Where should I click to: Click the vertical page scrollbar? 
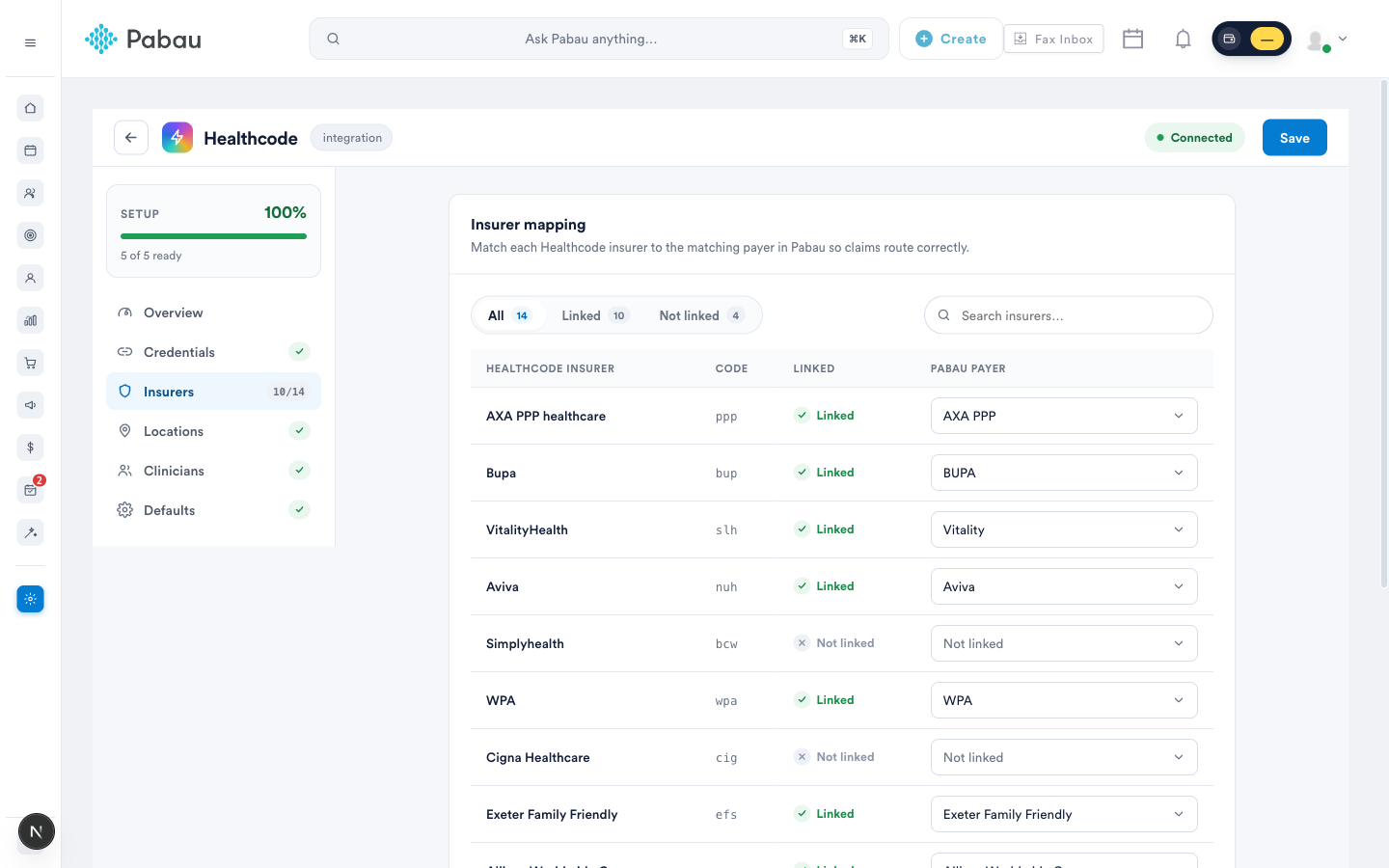[1384, 333]
